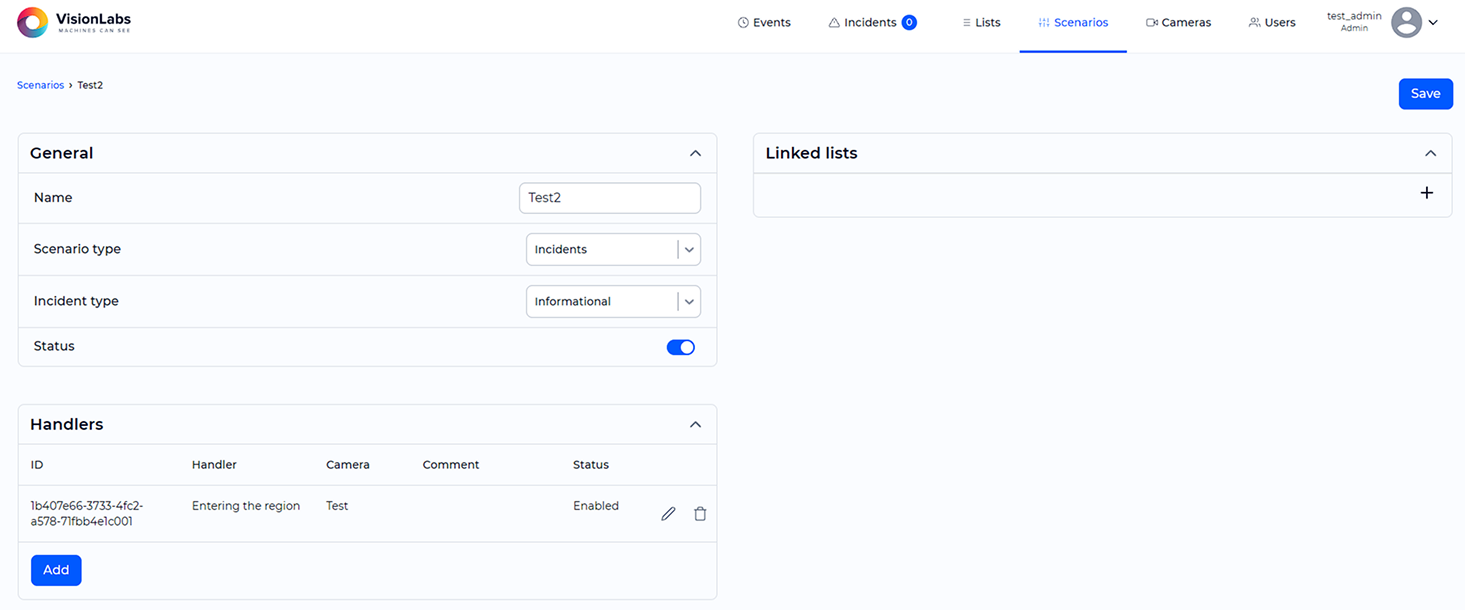Save the scenario
The width and height of the screenshot is (1465, 610).
pos(1425,94)
